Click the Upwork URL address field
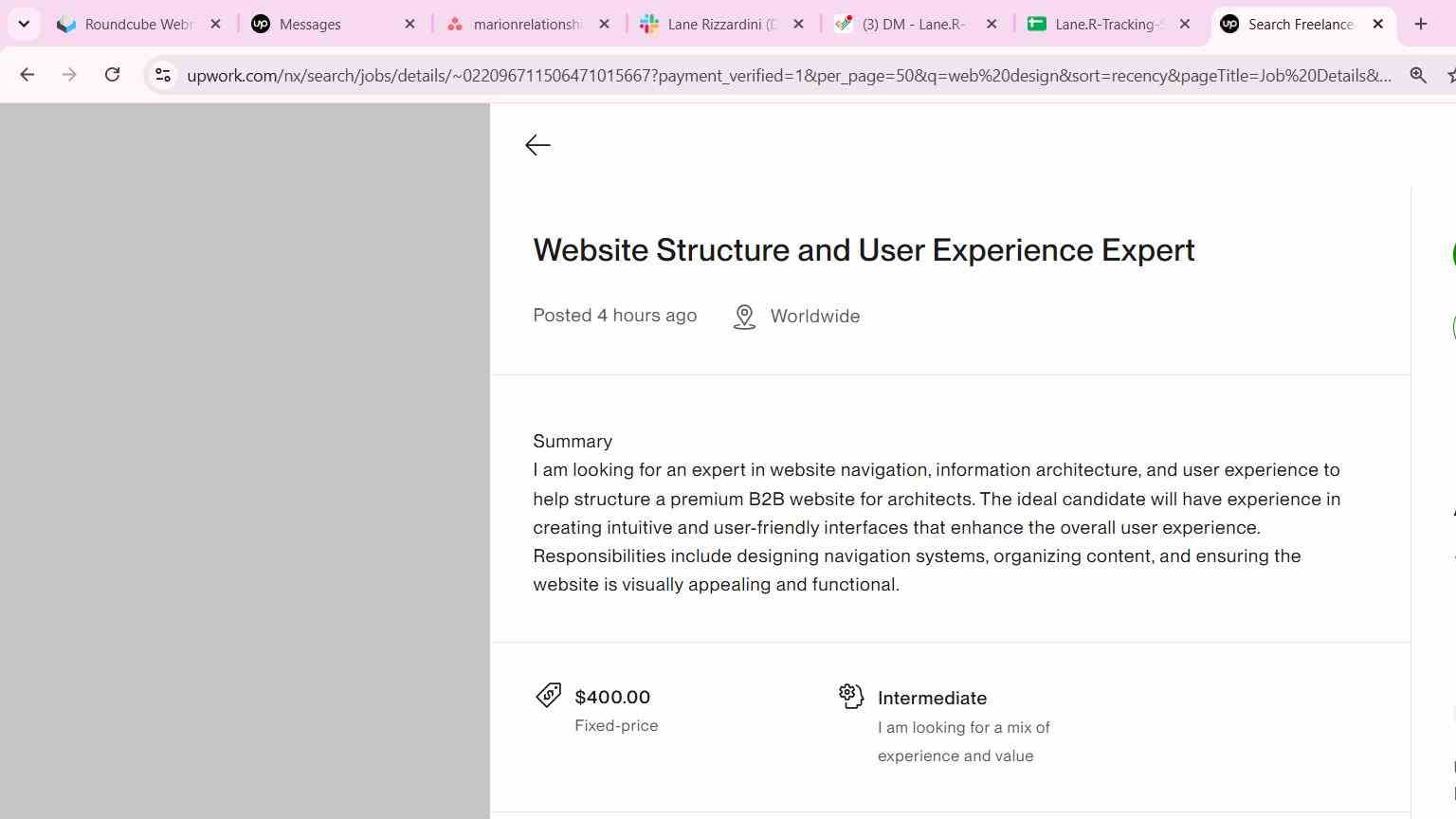 tap(789, 75)
